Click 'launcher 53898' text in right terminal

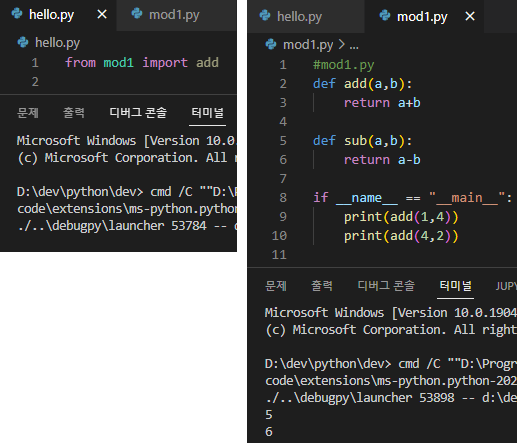point(405,398)
